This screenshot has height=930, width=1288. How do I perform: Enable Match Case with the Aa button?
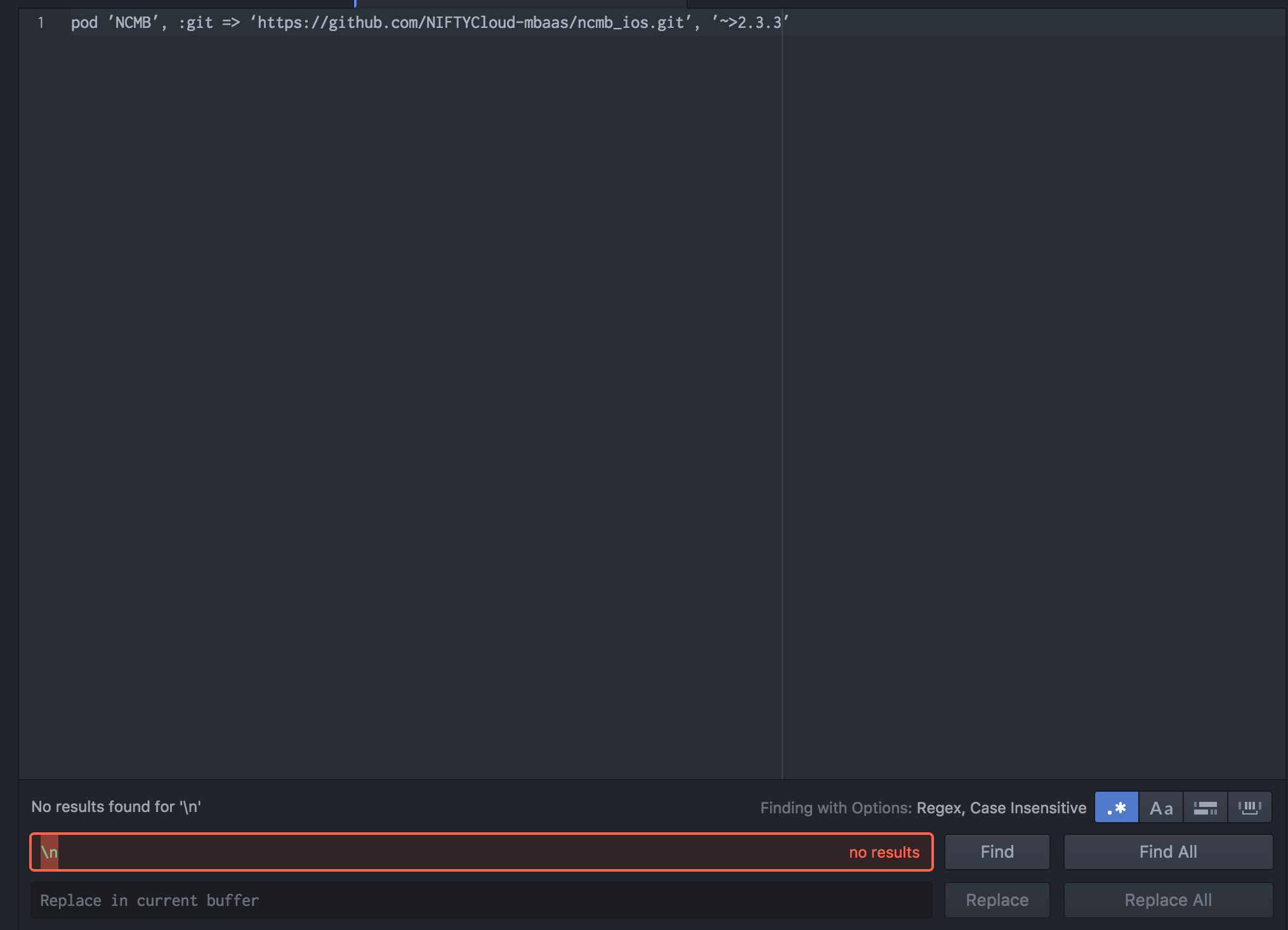coord(1160,808)
